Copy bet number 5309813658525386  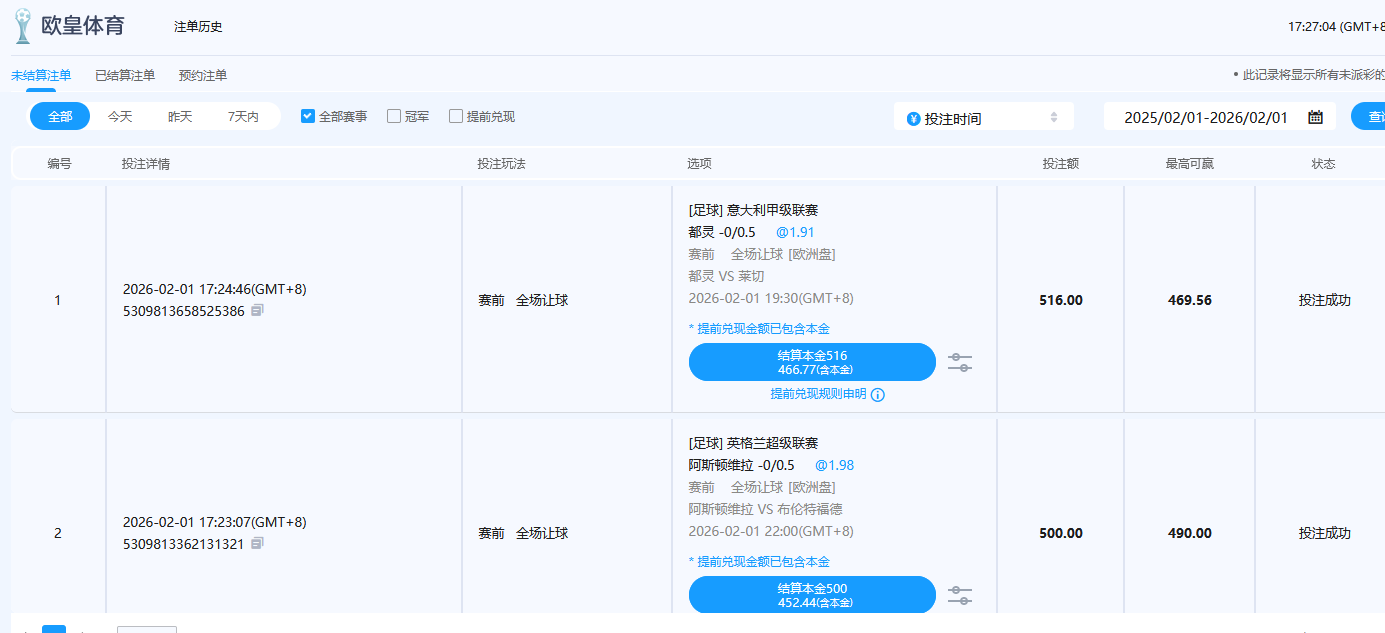point(257,311)
